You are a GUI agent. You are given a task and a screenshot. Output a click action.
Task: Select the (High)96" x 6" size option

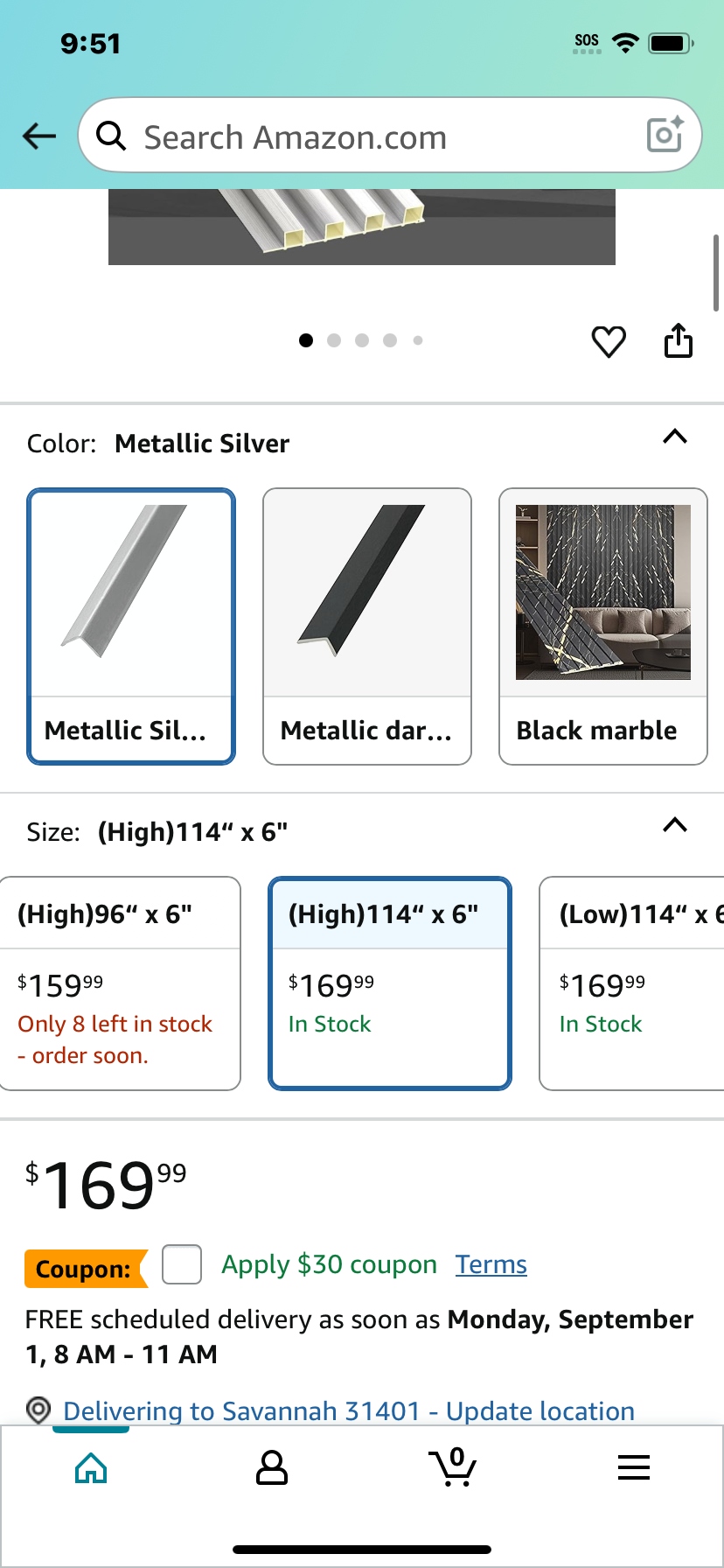[x=121, y=983]
